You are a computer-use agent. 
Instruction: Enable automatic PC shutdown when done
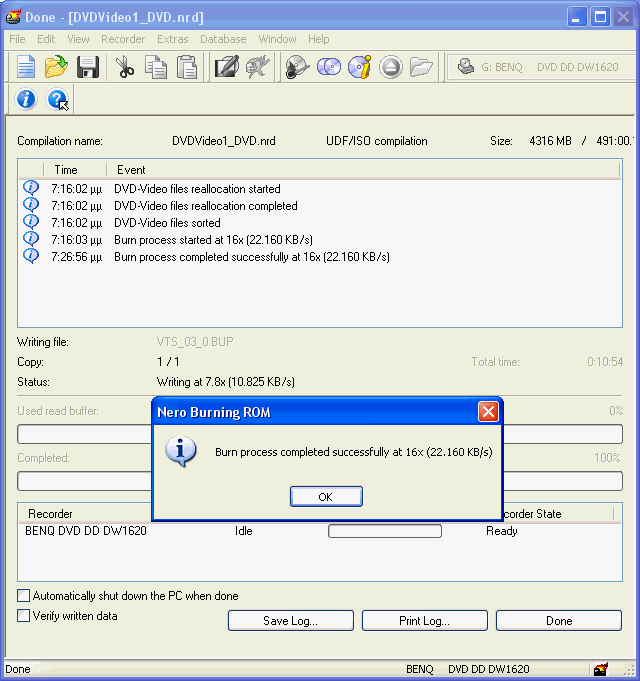(24, 596)
